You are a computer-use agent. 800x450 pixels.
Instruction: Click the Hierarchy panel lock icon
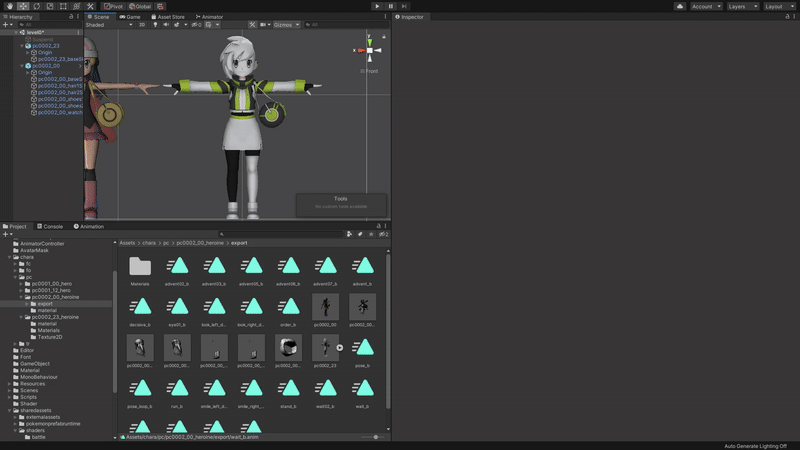pos(71,17)
